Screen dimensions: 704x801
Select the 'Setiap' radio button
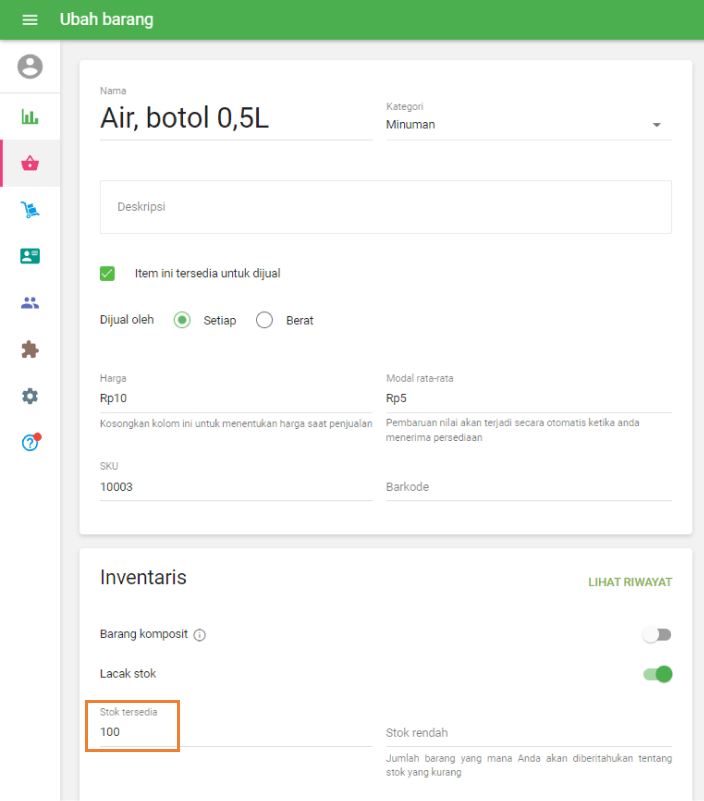coord(182,321)
